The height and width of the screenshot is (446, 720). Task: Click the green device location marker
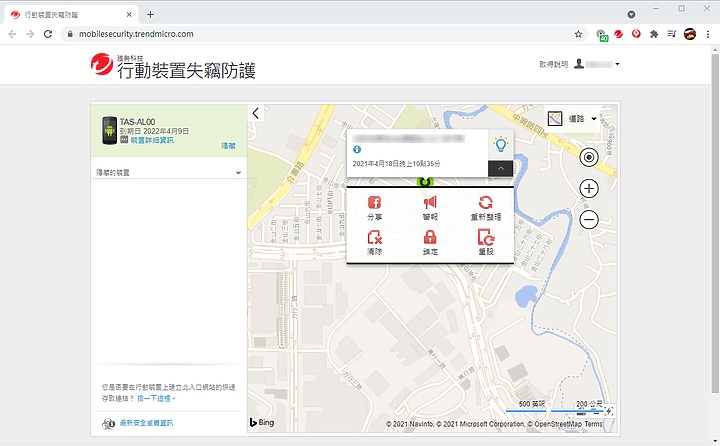click(425, 181)
